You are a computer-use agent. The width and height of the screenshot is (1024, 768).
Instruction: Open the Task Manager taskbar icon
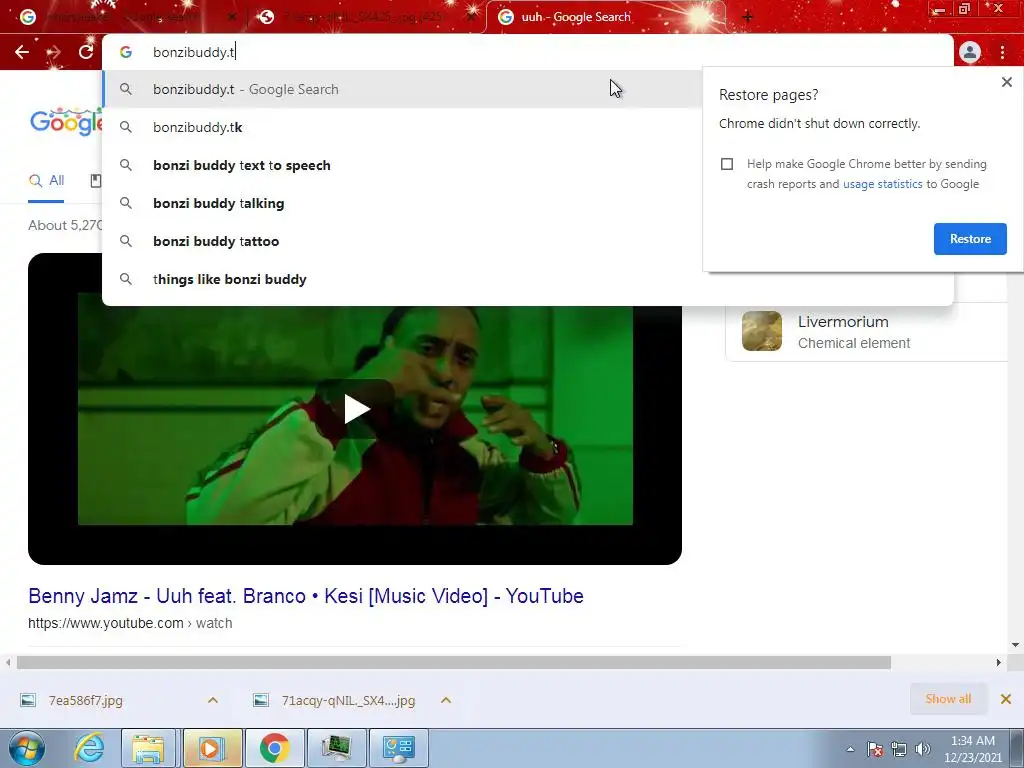(x=336, y=748)
